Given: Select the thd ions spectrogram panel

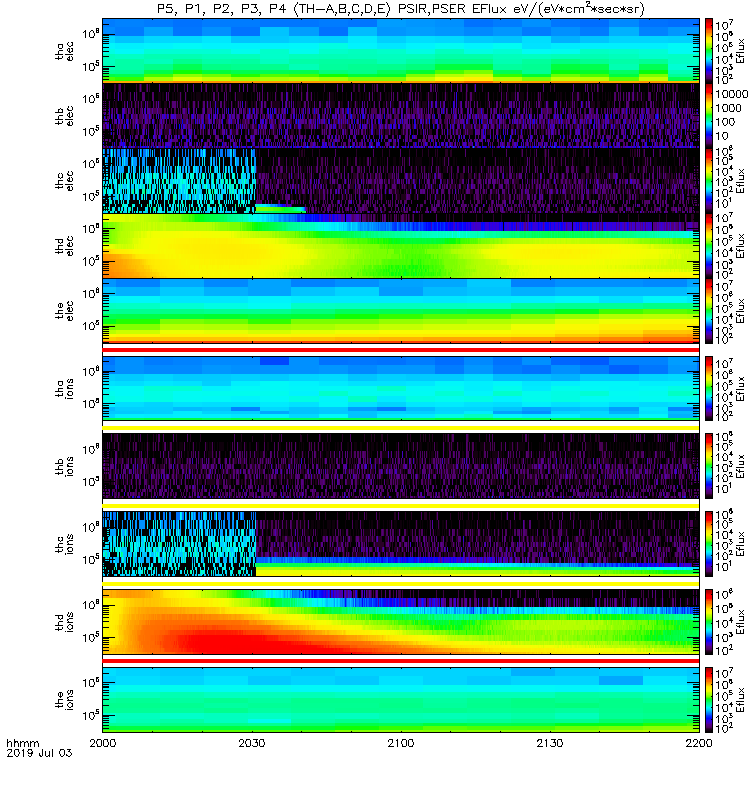Looking at the screenshot, I should pos(401,622).
